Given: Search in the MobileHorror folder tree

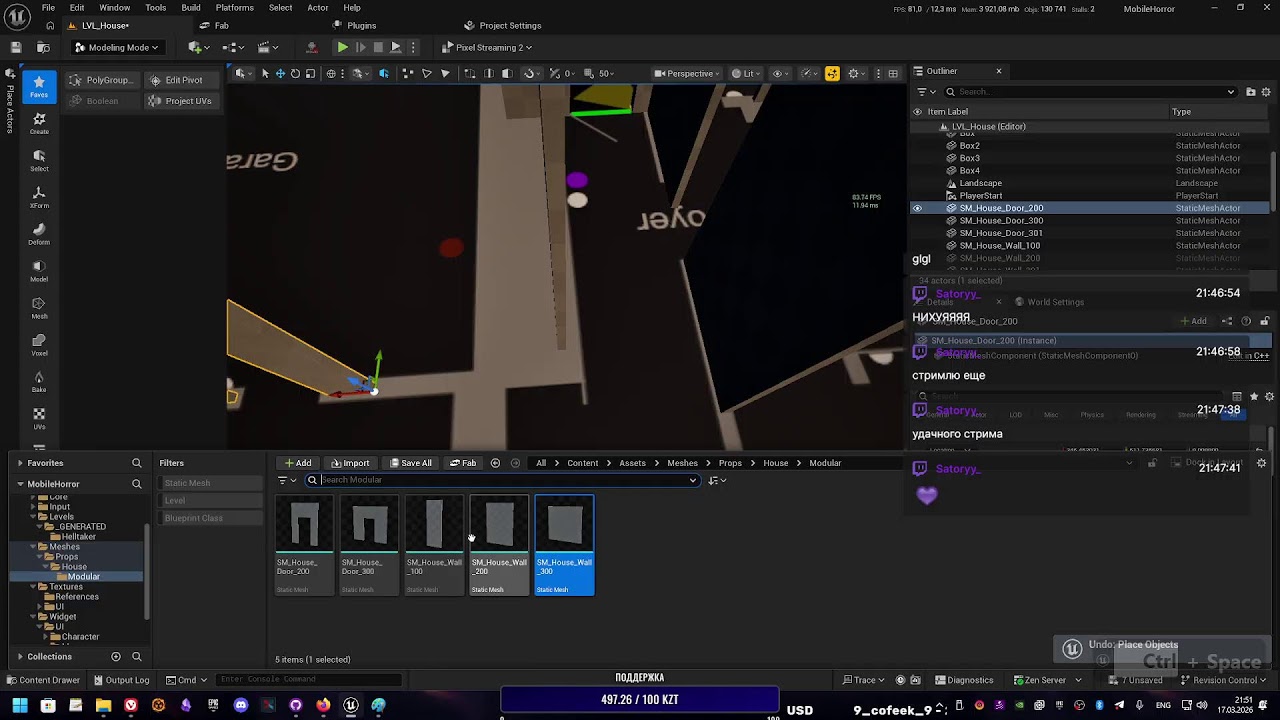Looking at the screenshot, I should [137, 484].
